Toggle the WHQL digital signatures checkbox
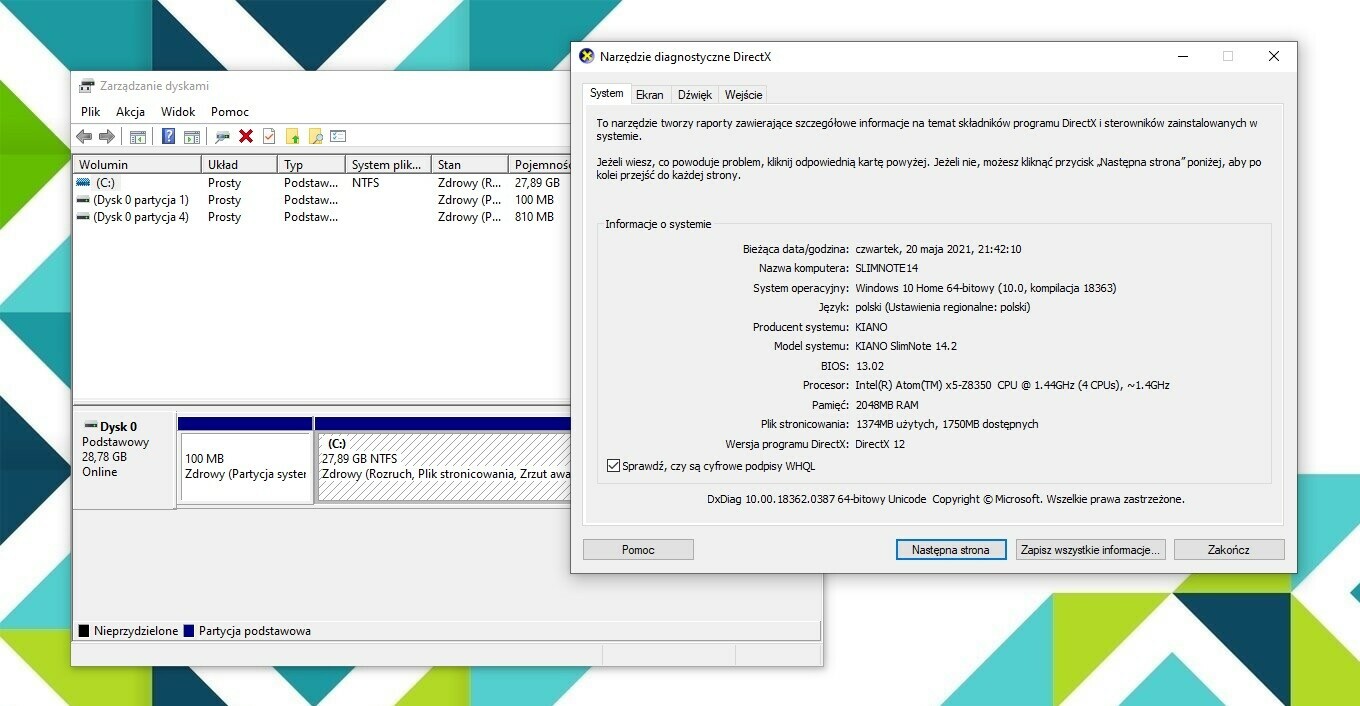Image resolution: width=1360 pixels, height=706 pixels. pyautogui.click(x=613, y=466)
